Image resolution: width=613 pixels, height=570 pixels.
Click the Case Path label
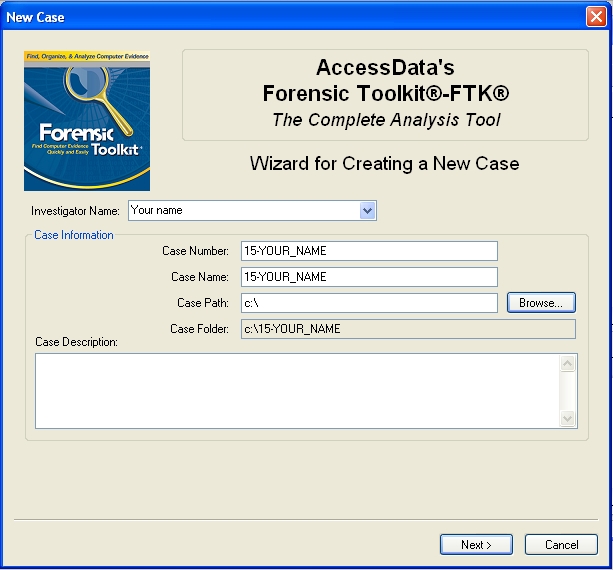(203, 303)
